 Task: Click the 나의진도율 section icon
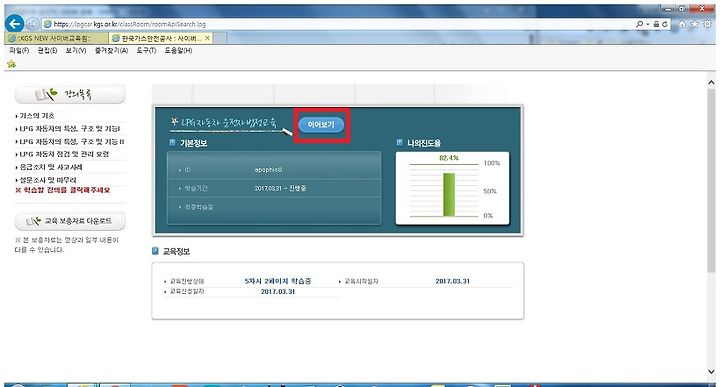pyautogui.click(x=399, y=143)
